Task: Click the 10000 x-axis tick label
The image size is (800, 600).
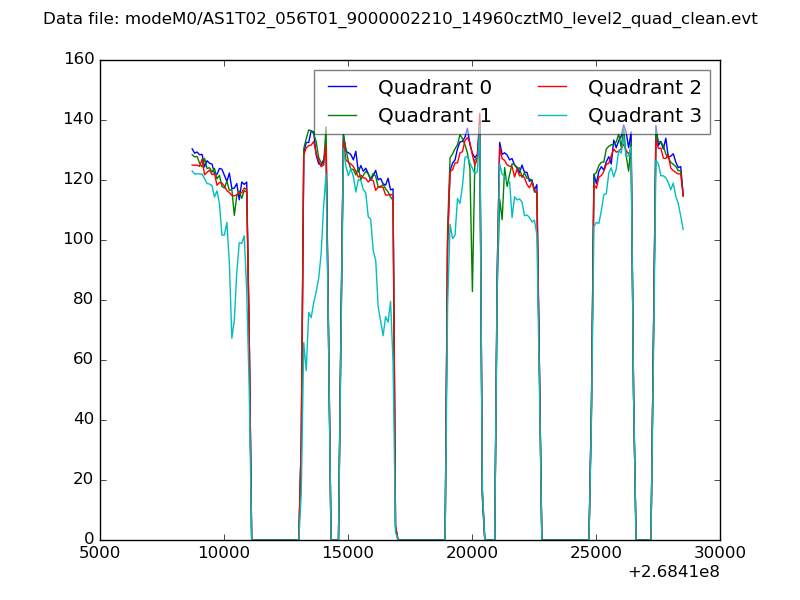Action: pos(224,552)
